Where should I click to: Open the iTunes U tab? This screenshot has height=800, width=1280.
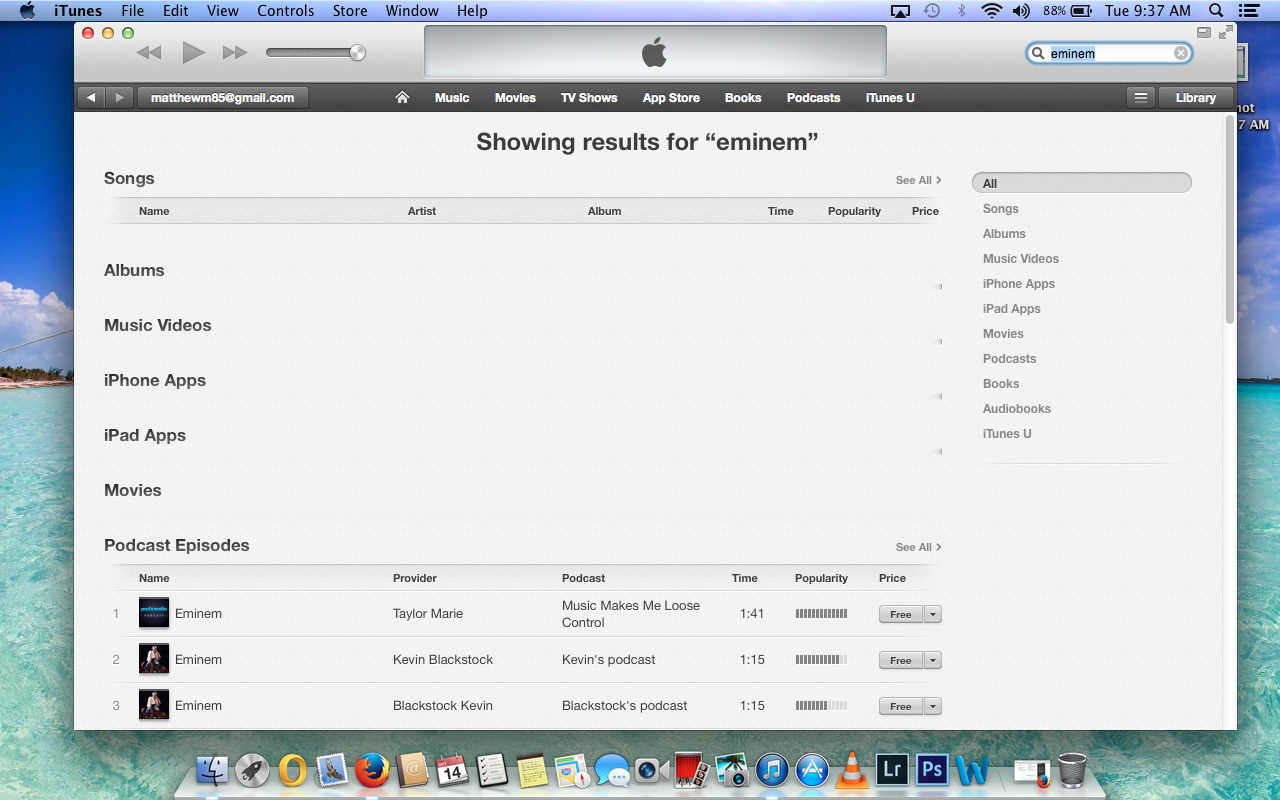click(x=890, y=98)
